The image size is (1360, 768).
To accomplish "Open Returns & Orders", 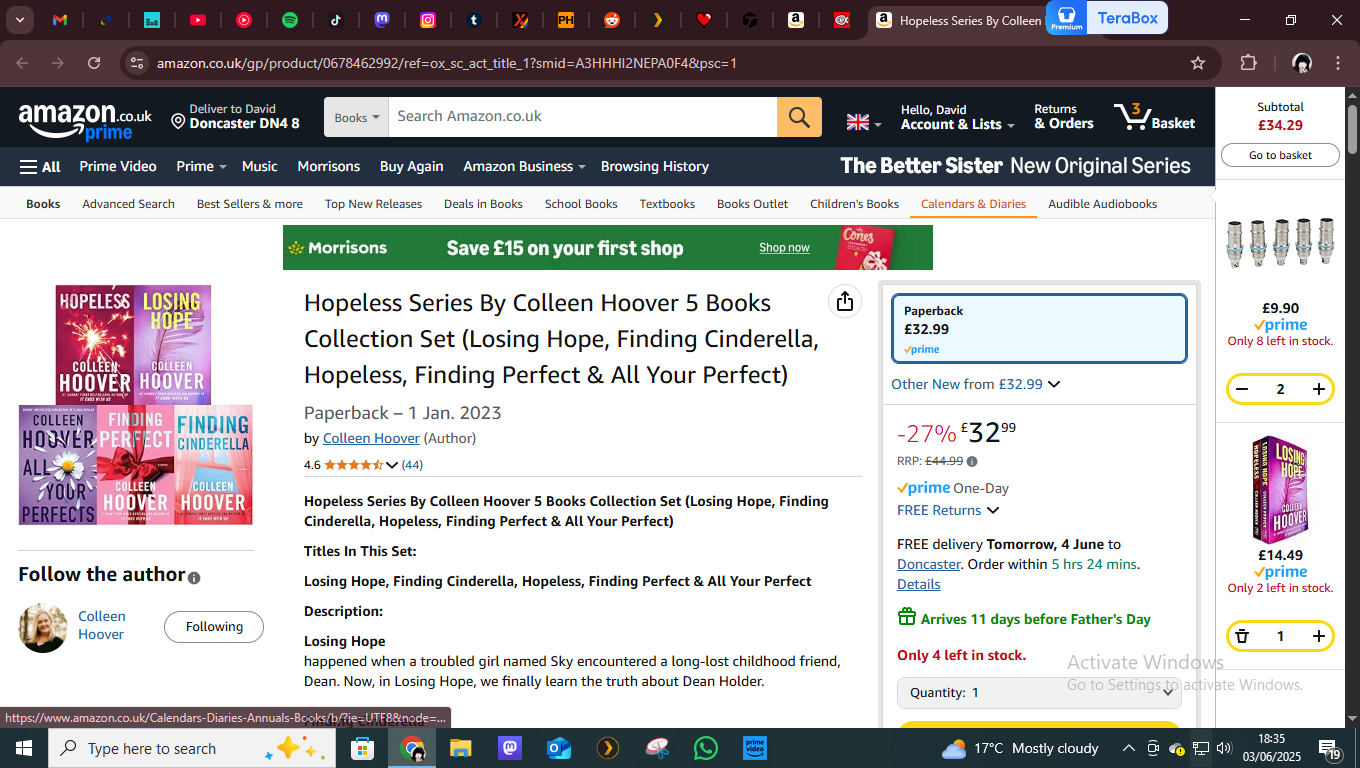I will click(x=1063, y=117).
